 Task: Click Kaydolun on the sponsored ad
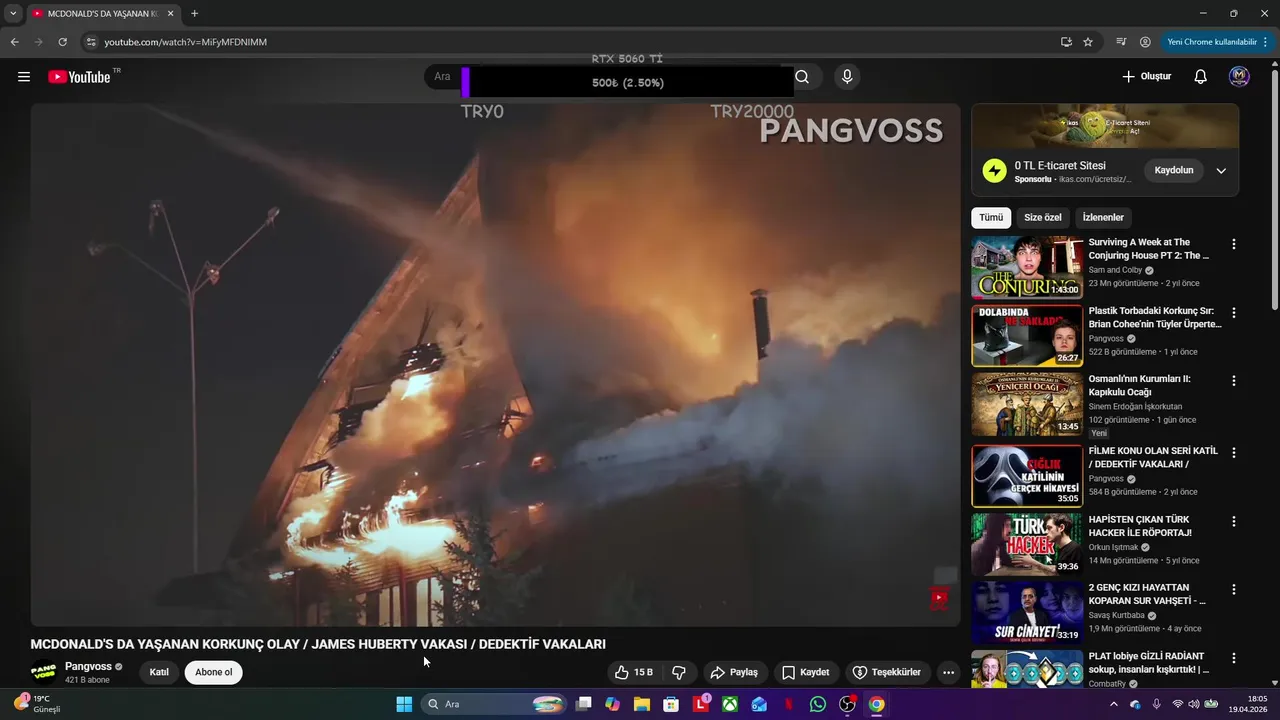click(x=1174, y=170)
